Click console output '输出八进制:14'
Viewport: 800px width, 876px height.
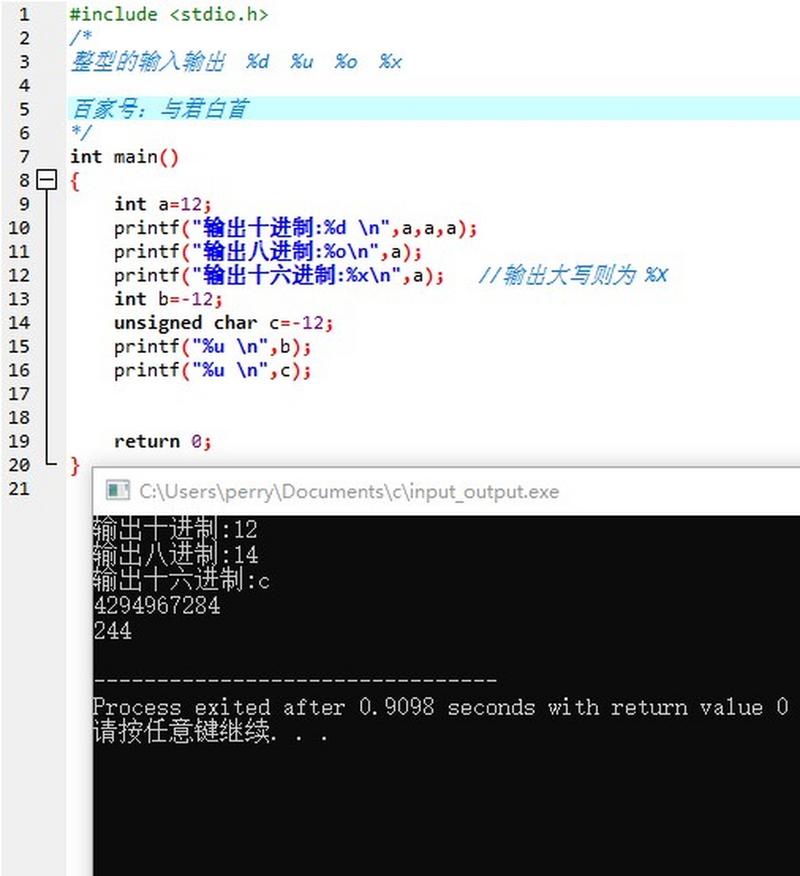(x=175, y=555)
